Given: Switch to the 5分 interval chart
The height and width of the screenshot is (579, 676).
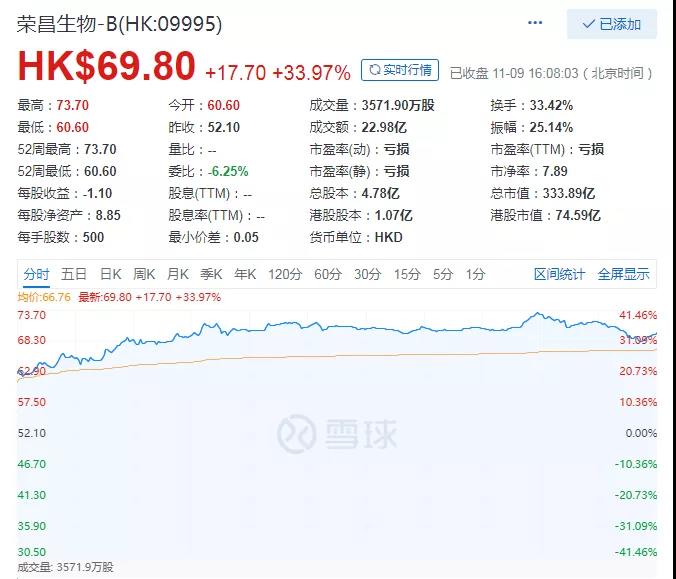Looking at the screenshot, I should coord(443,274).
